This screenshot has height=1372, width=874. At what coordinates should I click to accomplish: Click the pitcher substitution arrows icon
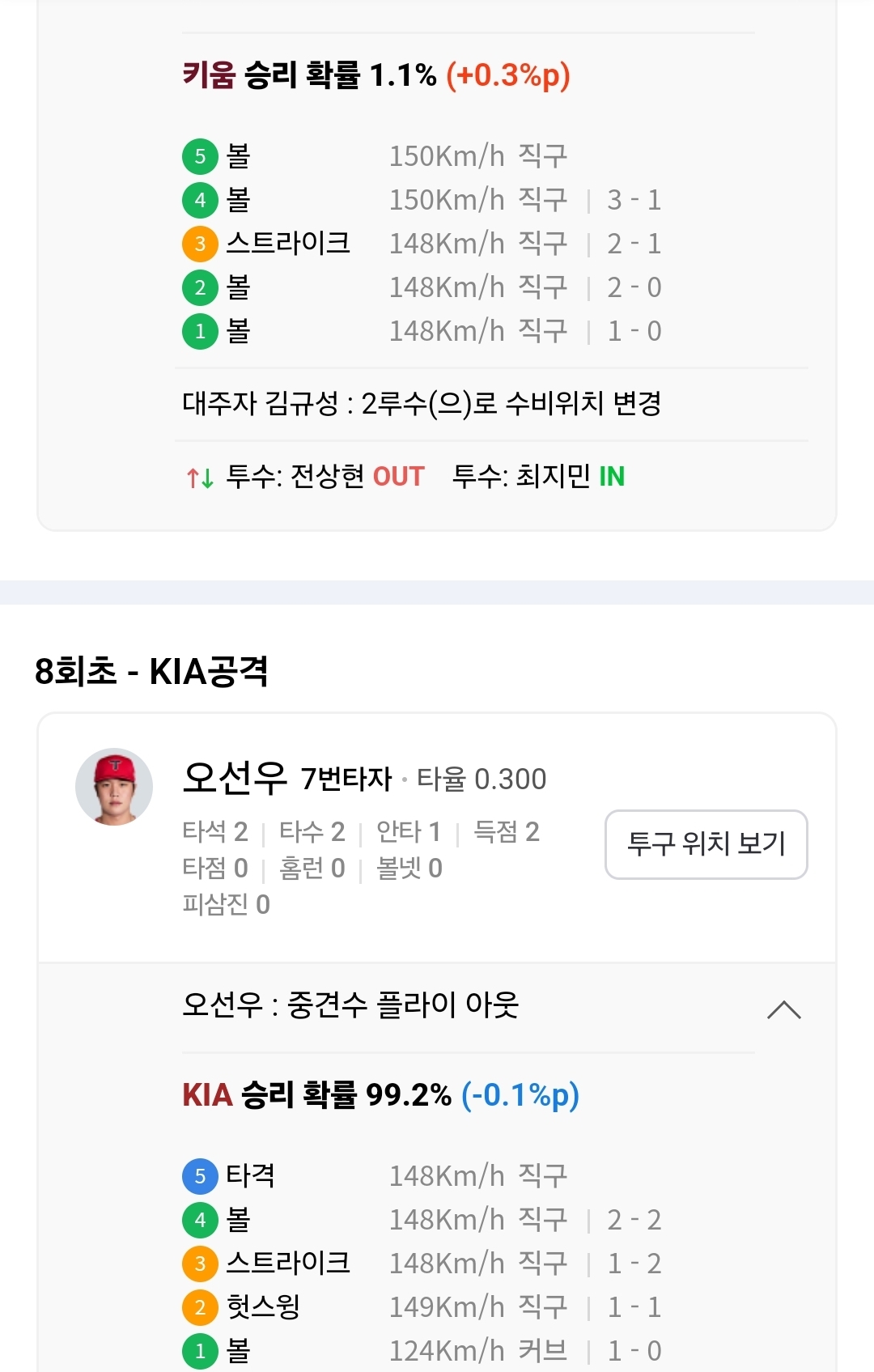pyautogui.click(x=200, y=478)
